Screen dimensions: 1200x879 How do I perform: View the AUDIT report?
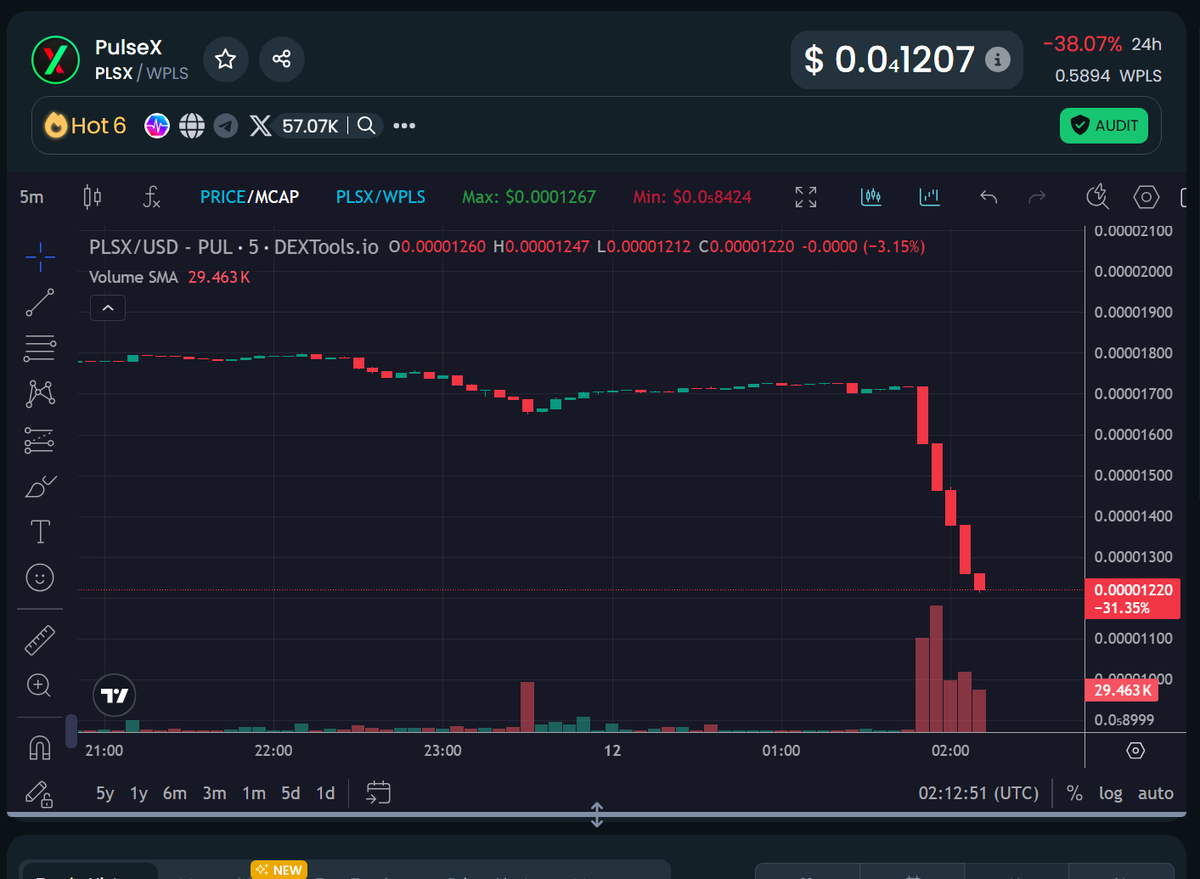tap(1104, 125)
